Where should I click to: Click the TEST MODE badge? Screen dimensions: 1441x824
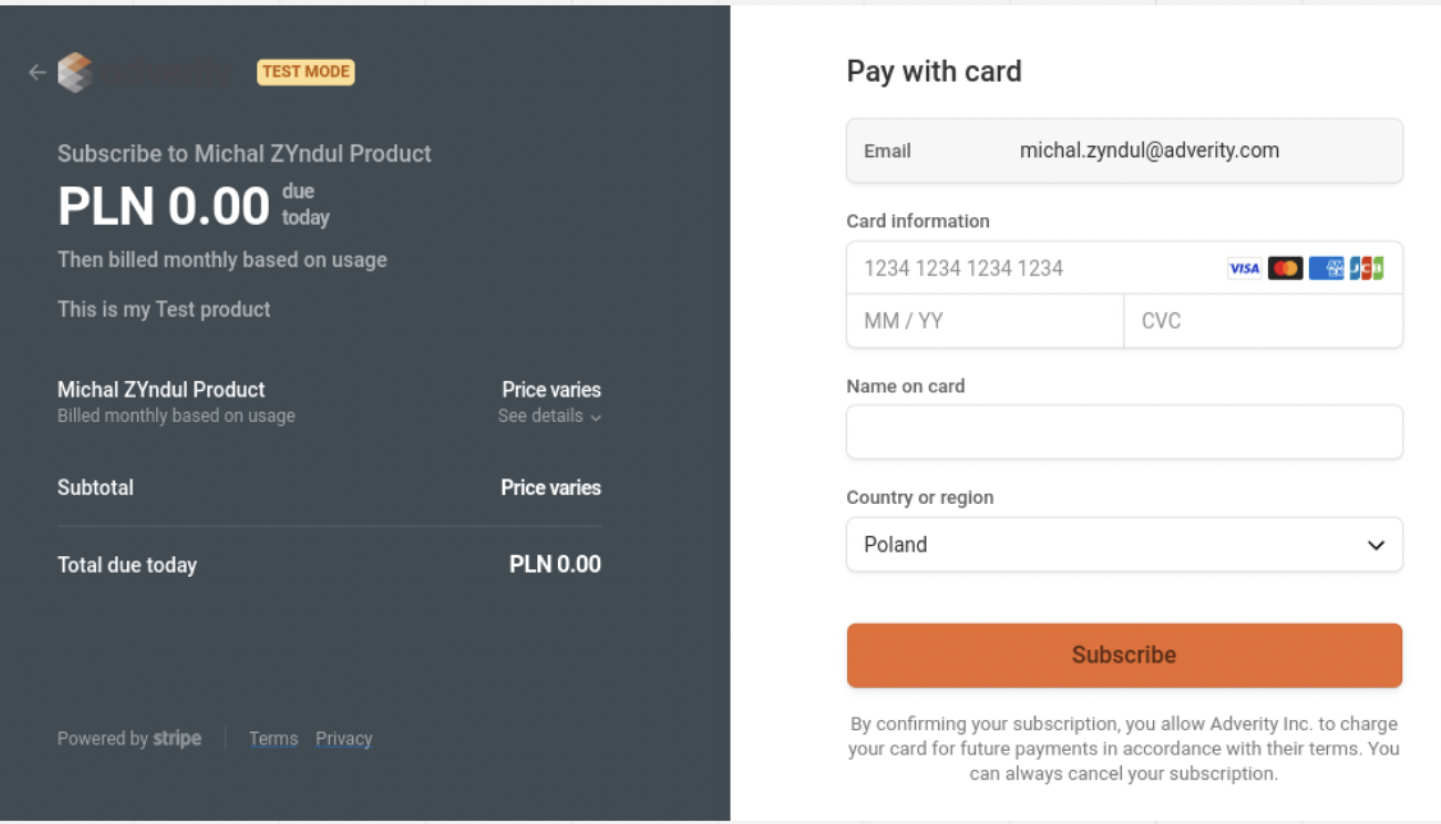(x=306, y=72)
